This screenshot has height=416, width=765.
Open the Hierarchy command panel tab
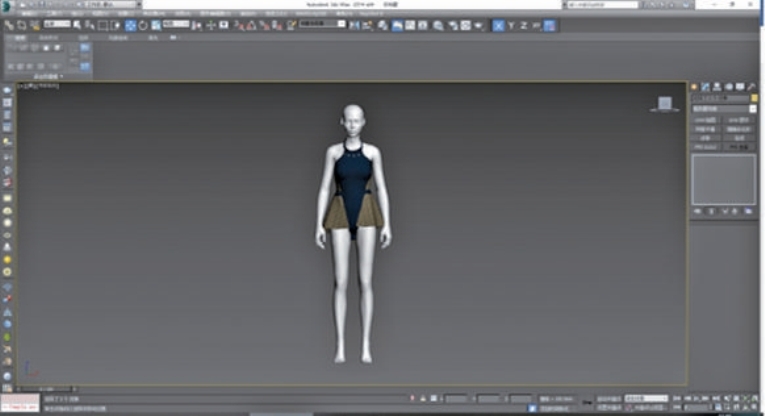click(717, 87)
